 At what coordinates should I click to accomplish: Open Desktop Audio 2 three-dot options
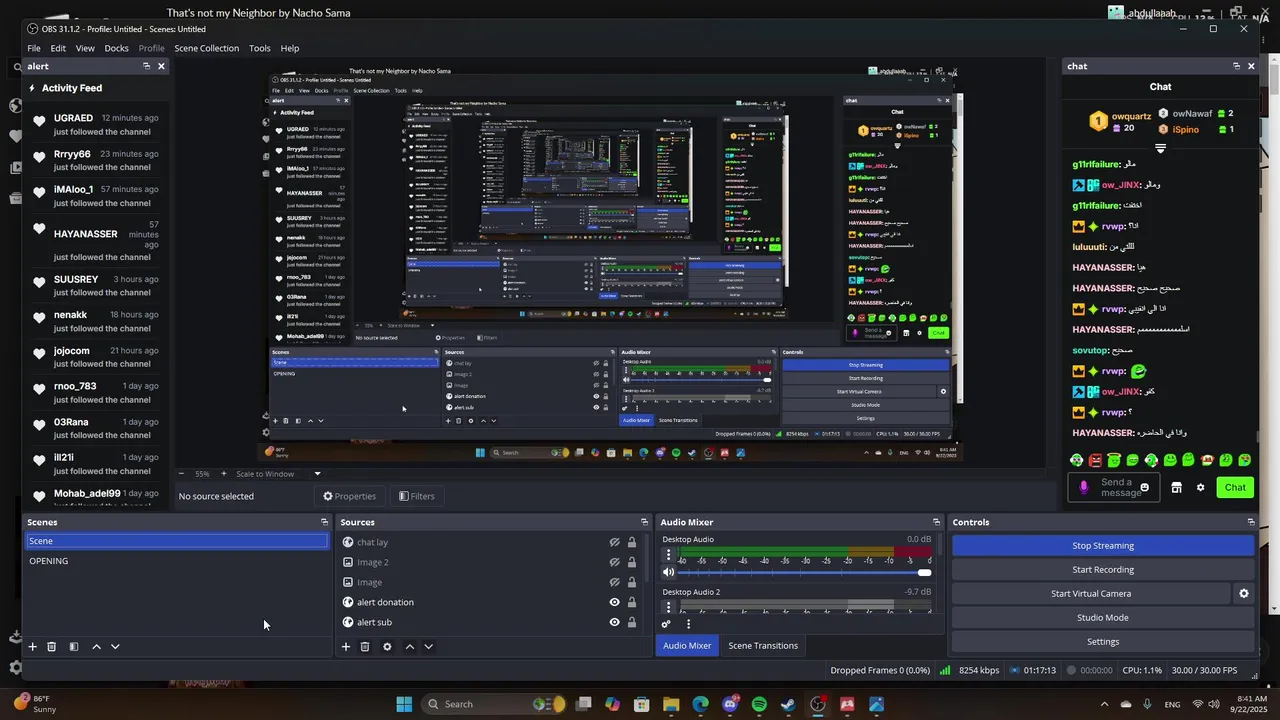point(669,607)
